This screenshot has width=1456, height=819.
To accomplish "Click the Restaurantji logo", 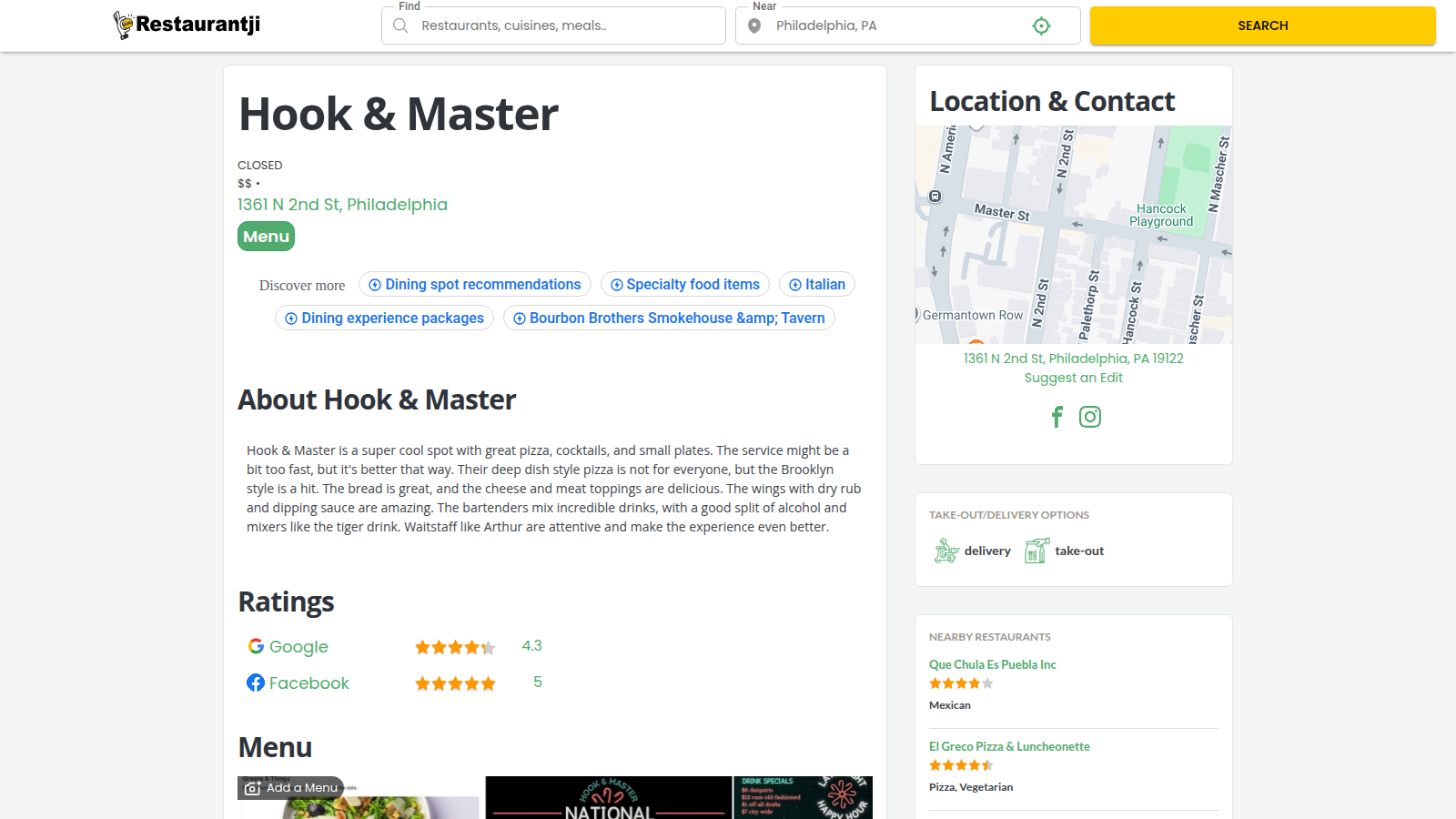I will (x=187, y=25).
